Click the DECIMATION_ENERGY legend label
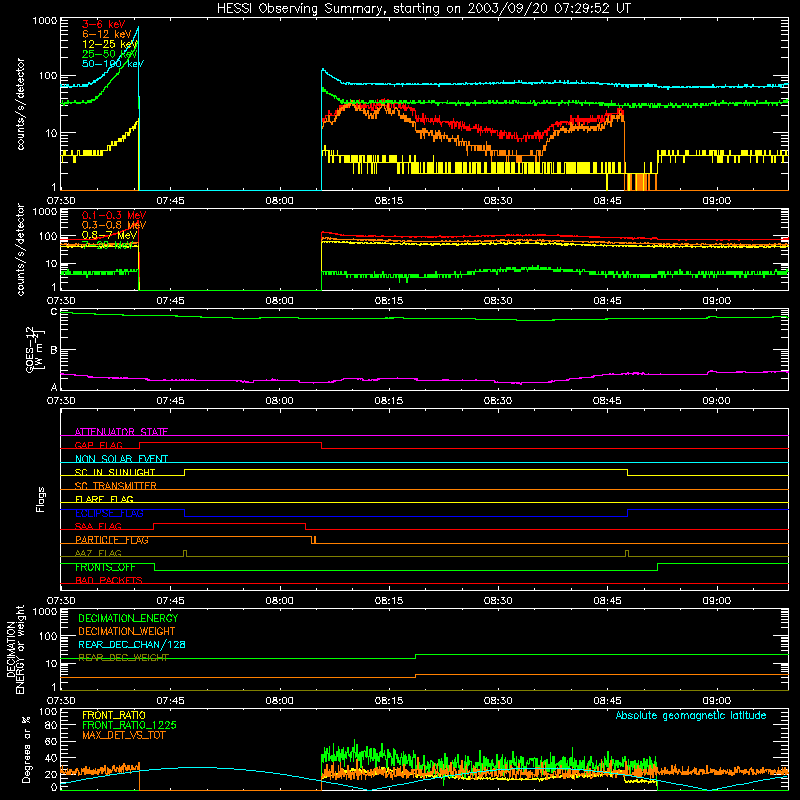Screen dimensions: 800x800 pyautogui.click(x=128, y=618)
